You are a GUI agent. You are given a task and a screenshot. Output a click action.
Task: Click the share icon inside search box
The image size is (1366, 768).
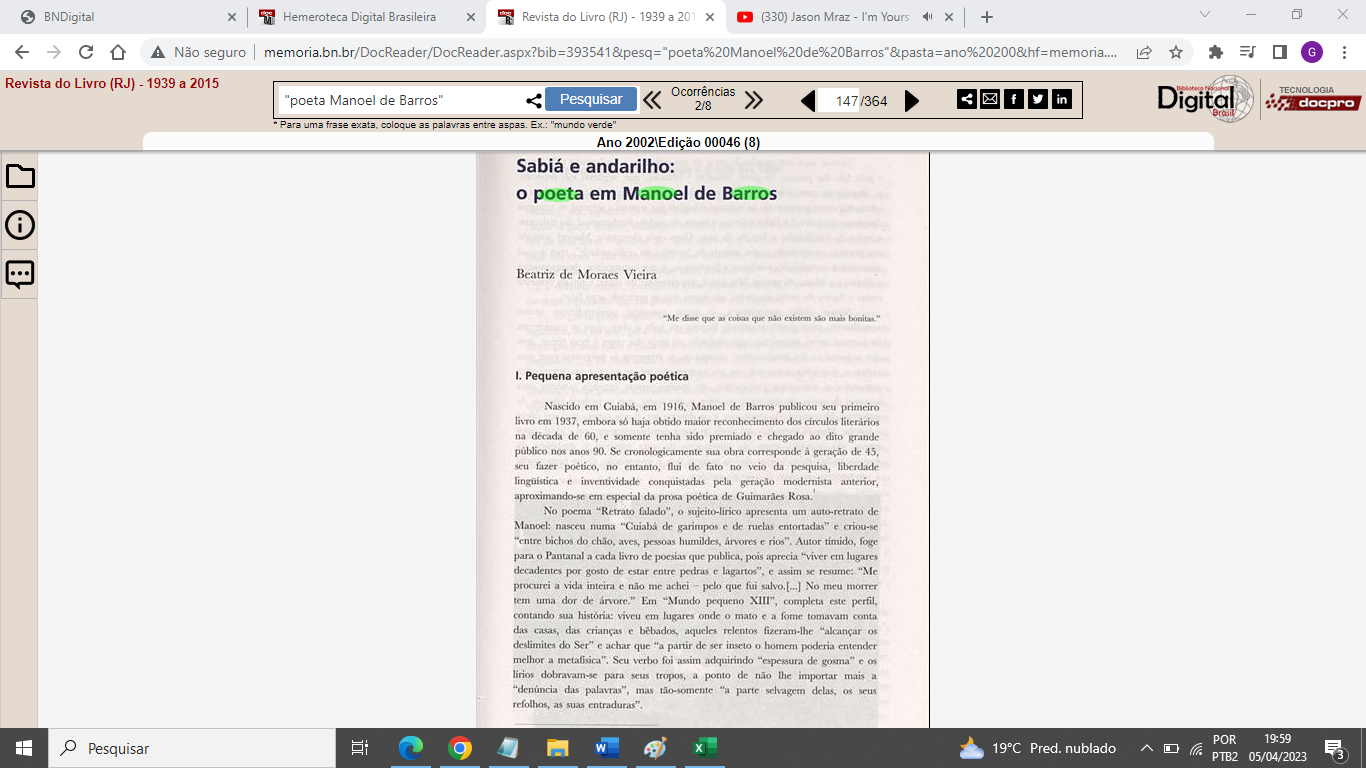(534, 100)
